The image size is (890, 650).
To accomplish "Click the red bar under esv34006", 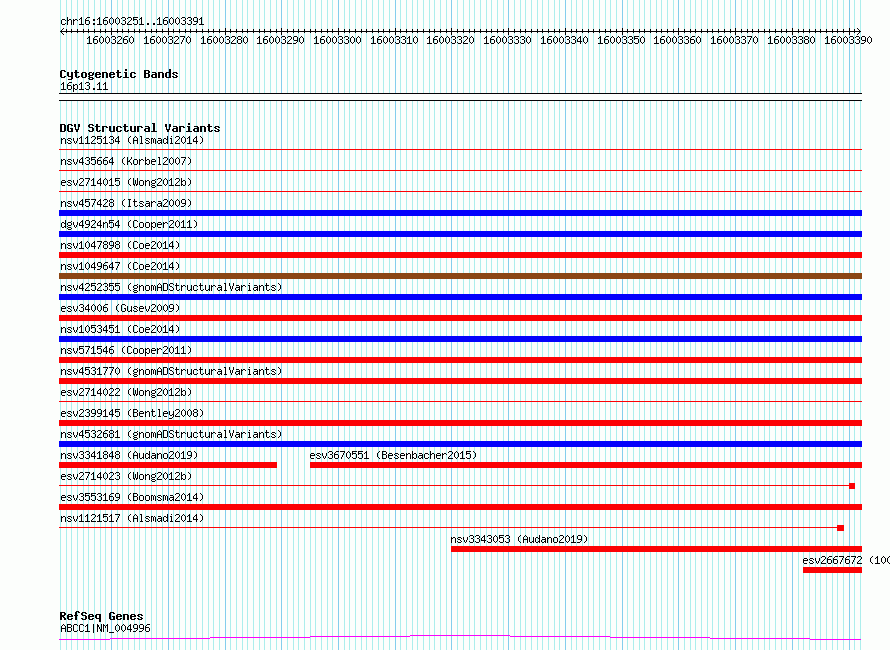I will 460,318.
